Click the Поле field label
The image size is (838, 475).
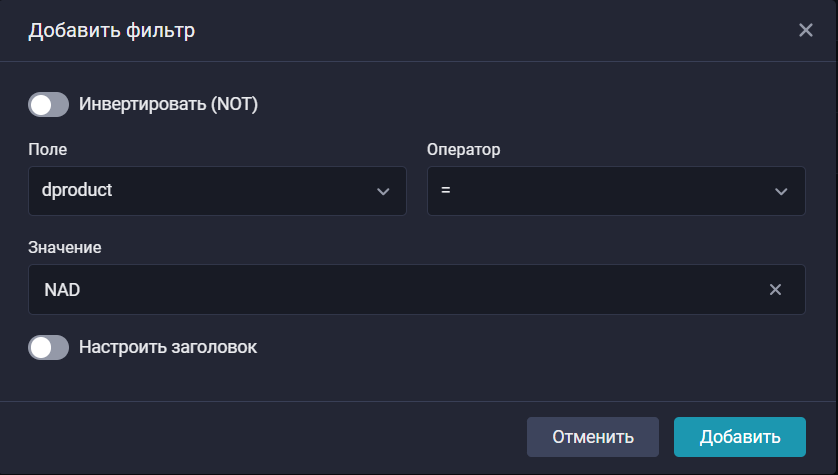(x=48, y=149)
